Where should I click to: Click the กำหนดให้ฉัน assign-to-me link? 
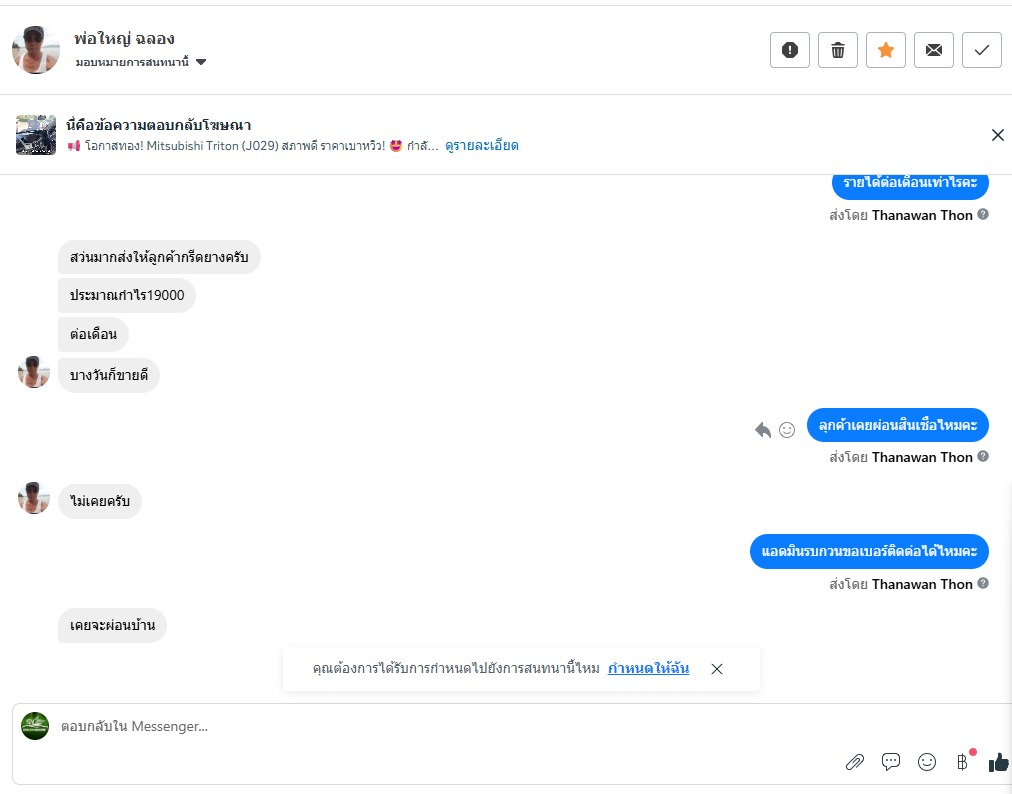click(648, 669)
